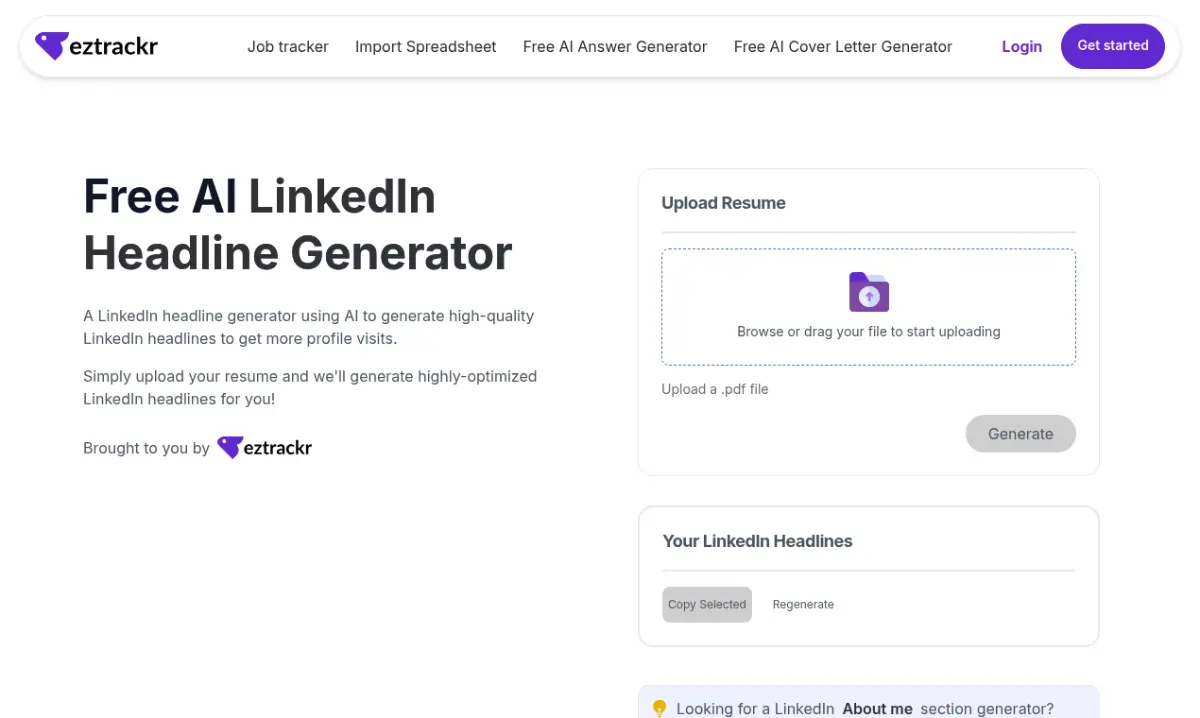Viewport: 1200px width, 718px height.
Task: Click the eztrackr logo in the navigation bar
Action: click(x=95, y=45)
